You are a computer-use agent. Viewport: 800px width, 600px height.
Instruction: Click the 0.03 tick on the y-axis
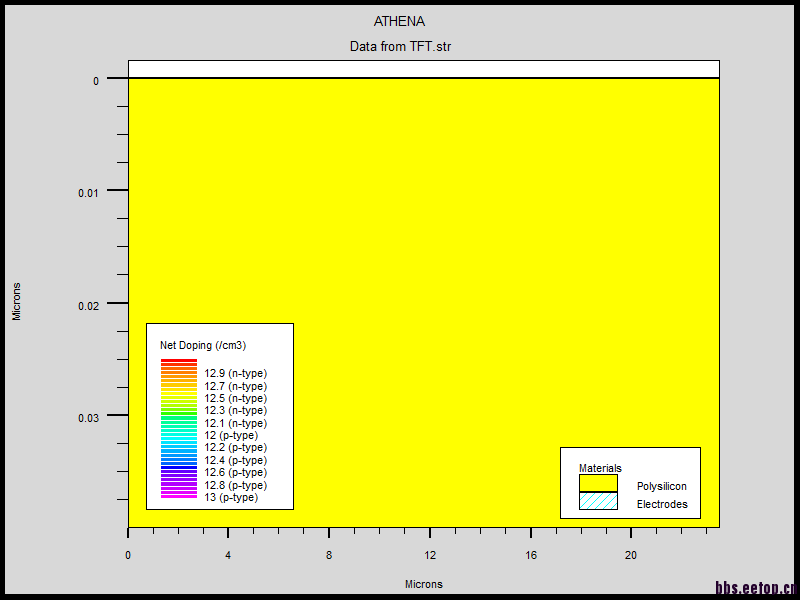coord(89,417)
